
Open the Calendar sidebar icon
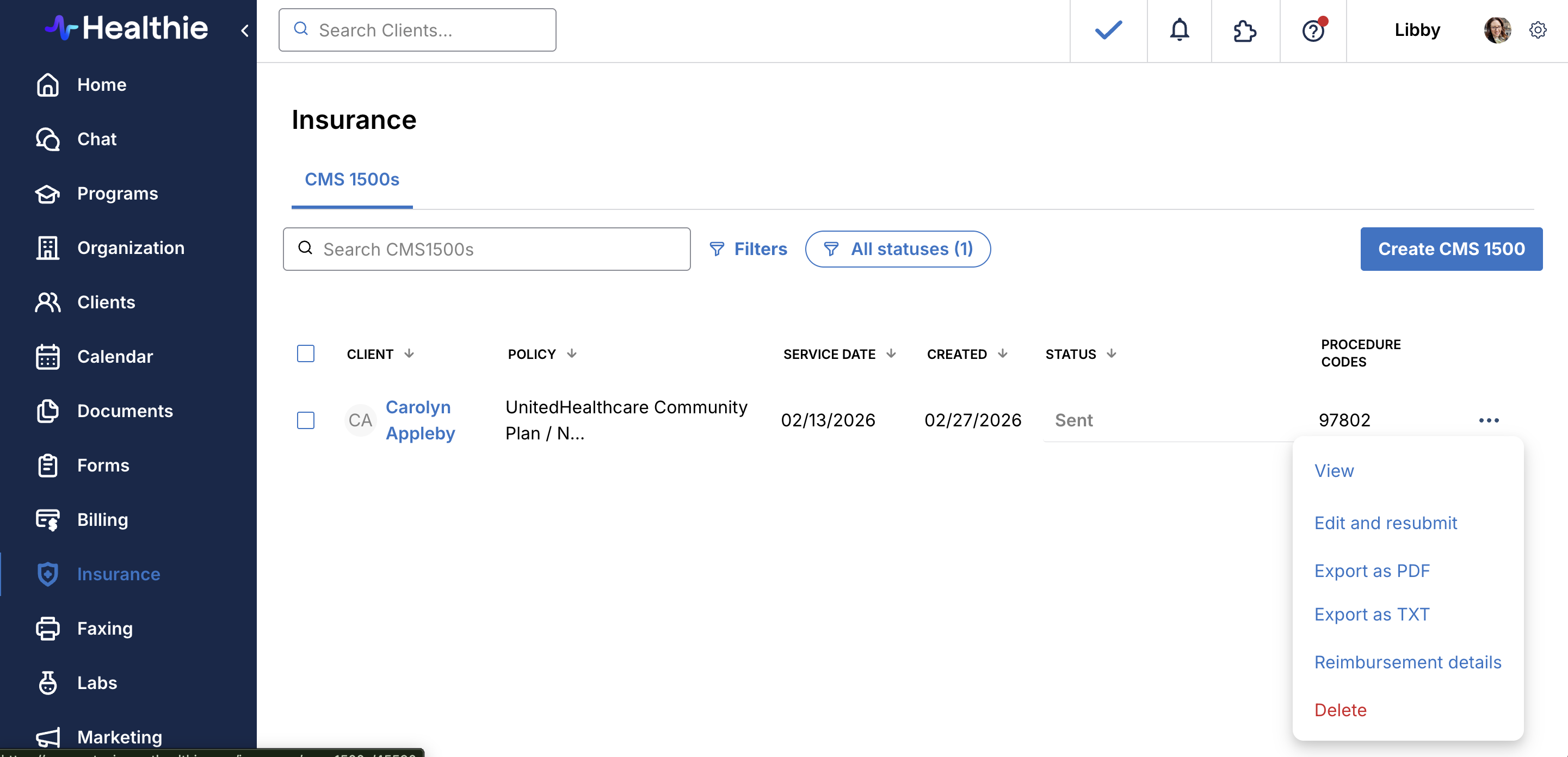[47, 357]
